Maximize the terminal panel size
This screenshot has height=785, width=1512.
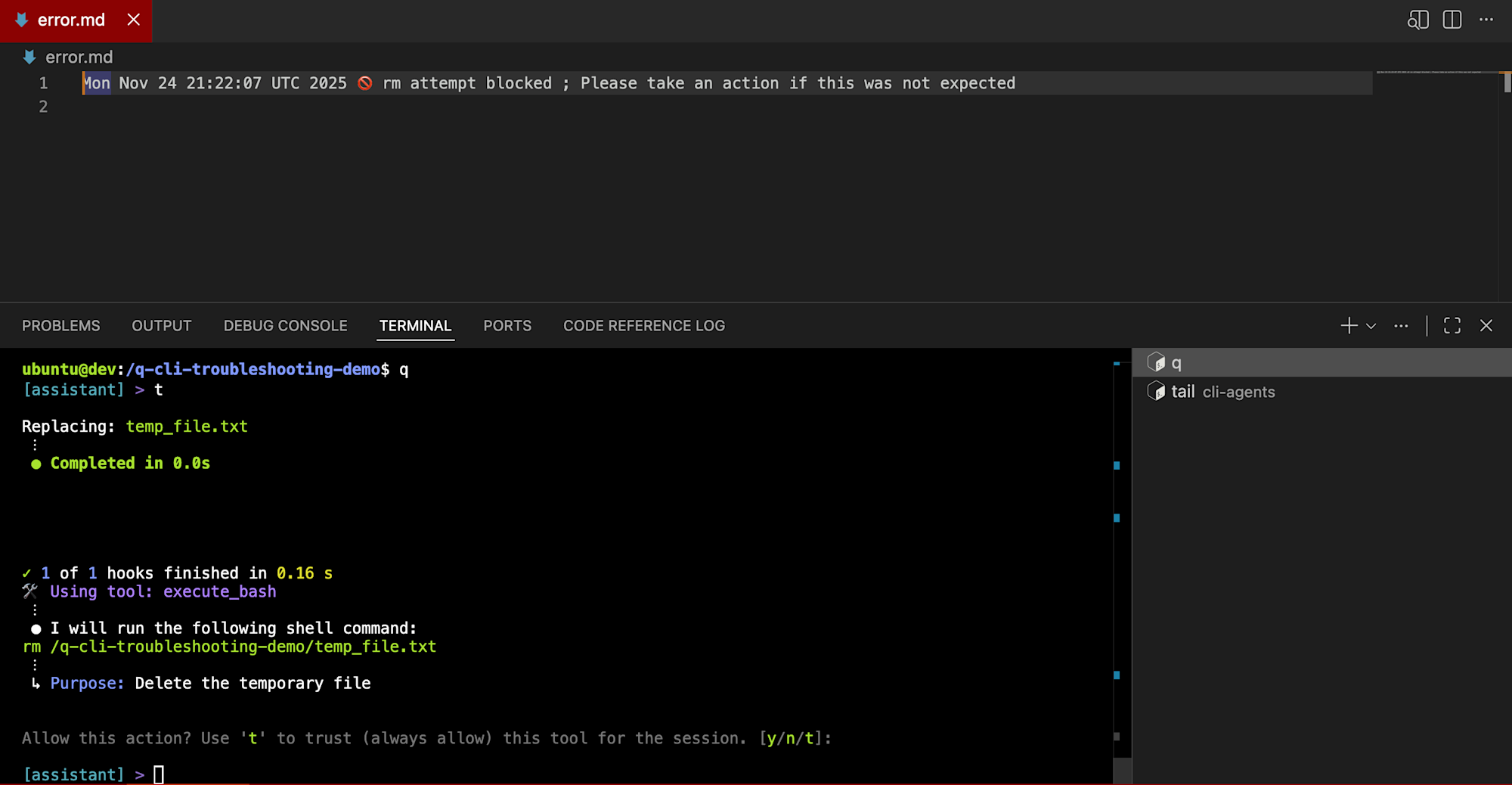pyautogui.click(x=1452, y=326)
